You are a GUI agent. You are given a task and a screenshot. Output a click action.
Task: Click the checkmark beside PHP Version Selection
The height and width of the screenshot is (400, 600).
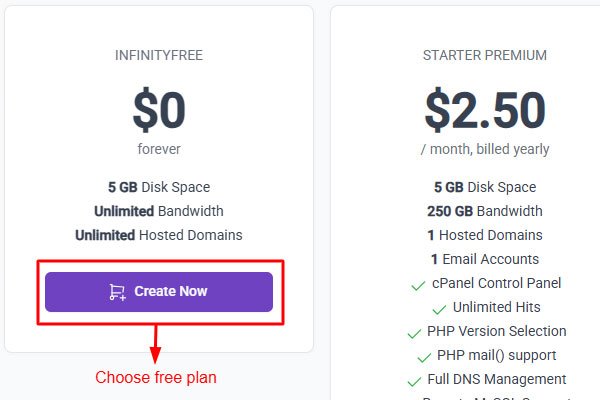pos(413,333)
